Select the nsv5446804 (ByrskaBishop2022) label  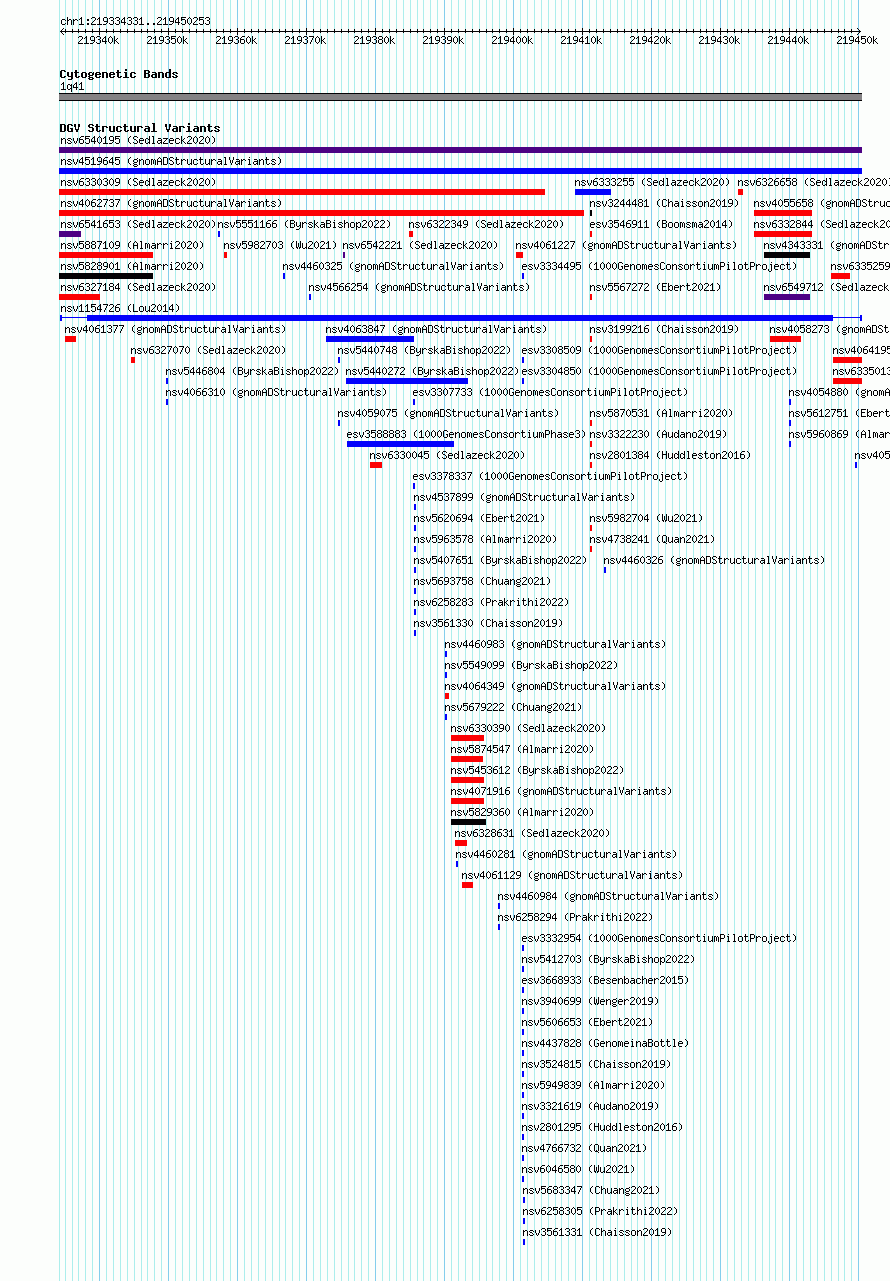(x=252, y=371)
